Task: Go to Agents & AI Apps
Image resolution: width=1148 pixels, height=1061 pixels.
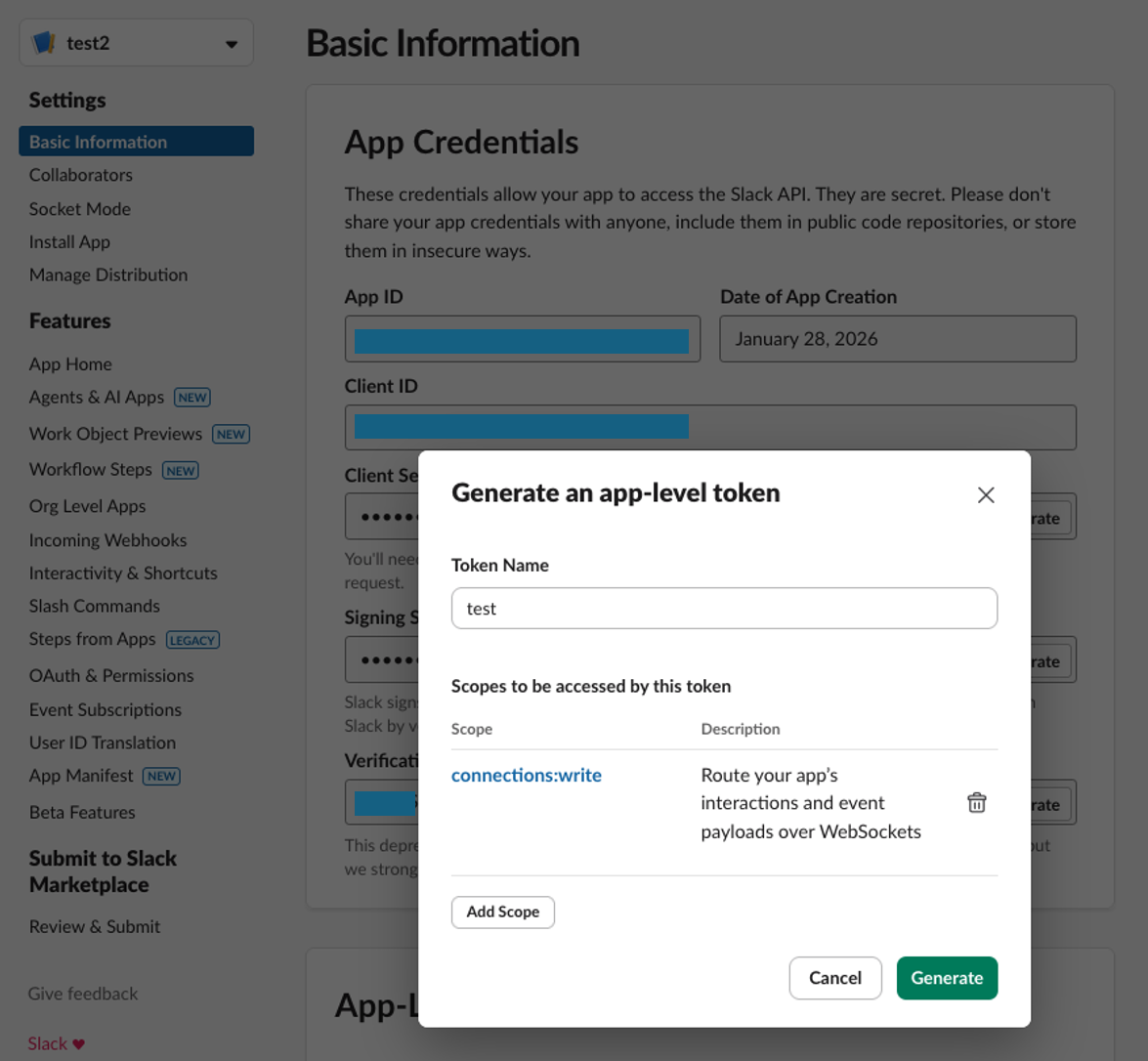Action: tap(97, 398)
